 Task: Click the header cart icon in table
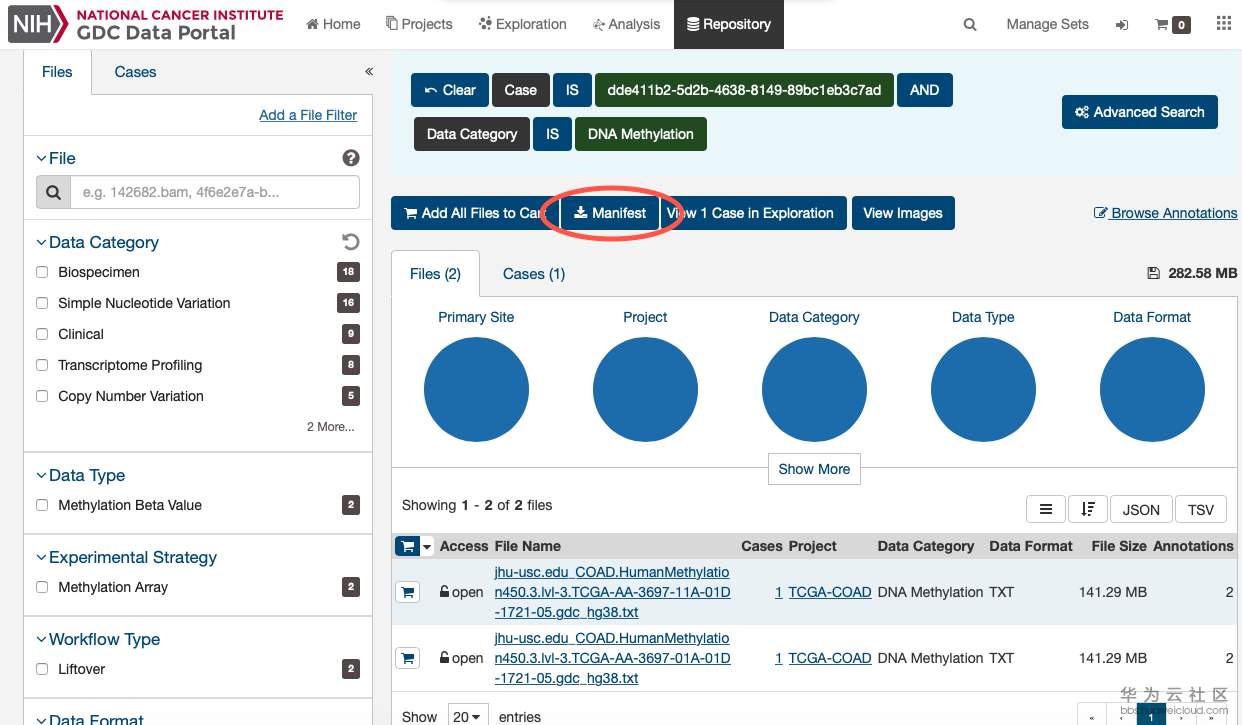pos(407,546)
